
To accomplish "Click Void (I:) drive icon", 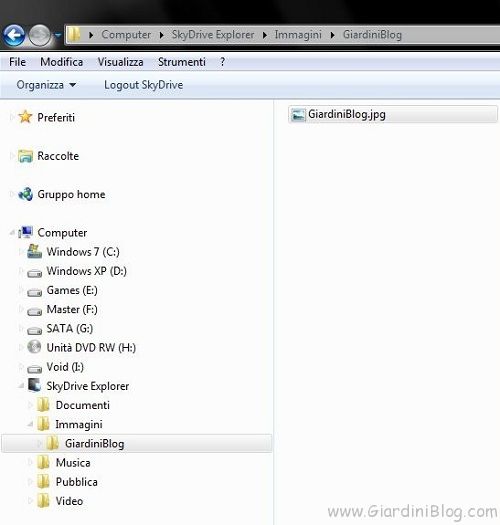I will (34, 369).
